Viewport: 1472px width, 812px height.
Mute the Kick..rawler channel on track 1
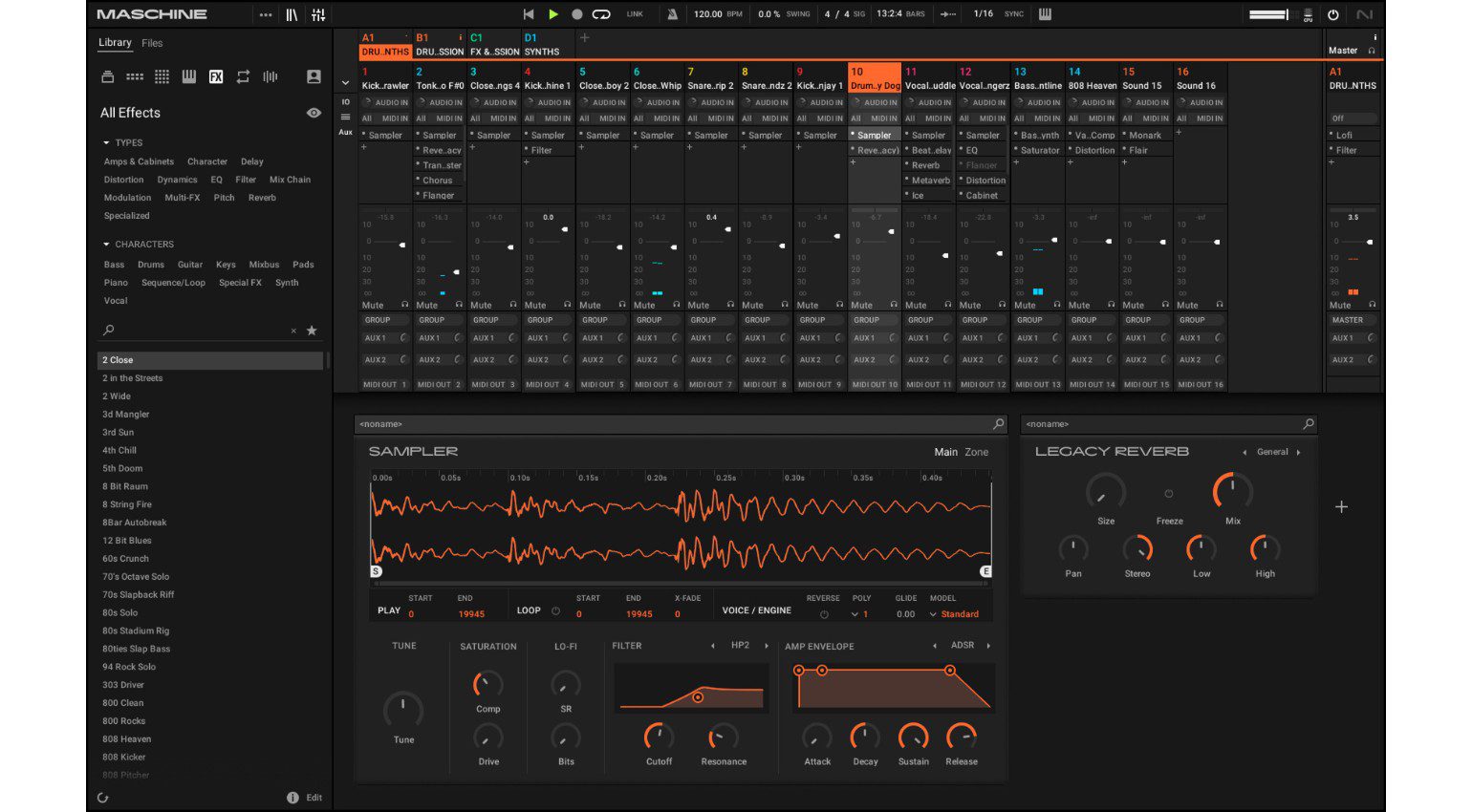click(372, 304)
